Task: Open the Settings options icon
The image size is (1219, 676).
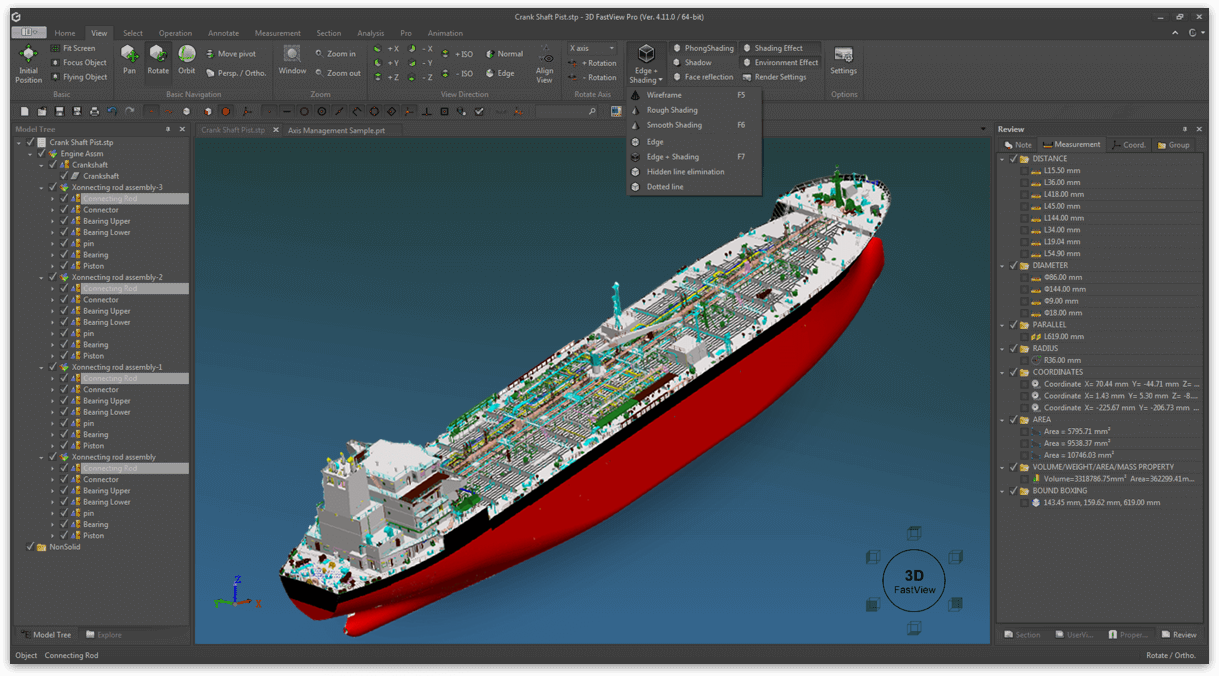Action: (843, 55)
